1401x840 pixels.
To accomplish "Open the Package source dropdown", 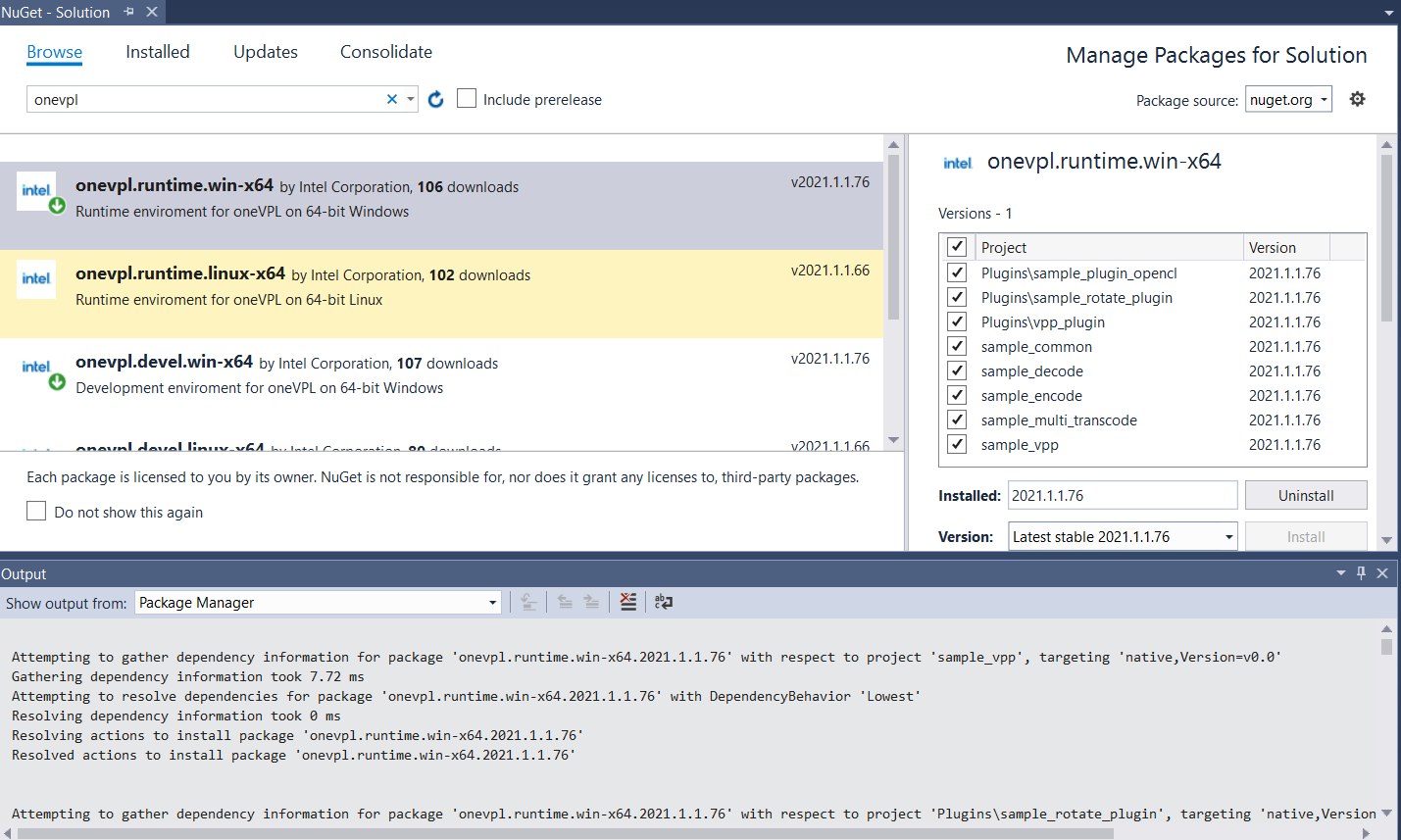I will click(1288, 99).
